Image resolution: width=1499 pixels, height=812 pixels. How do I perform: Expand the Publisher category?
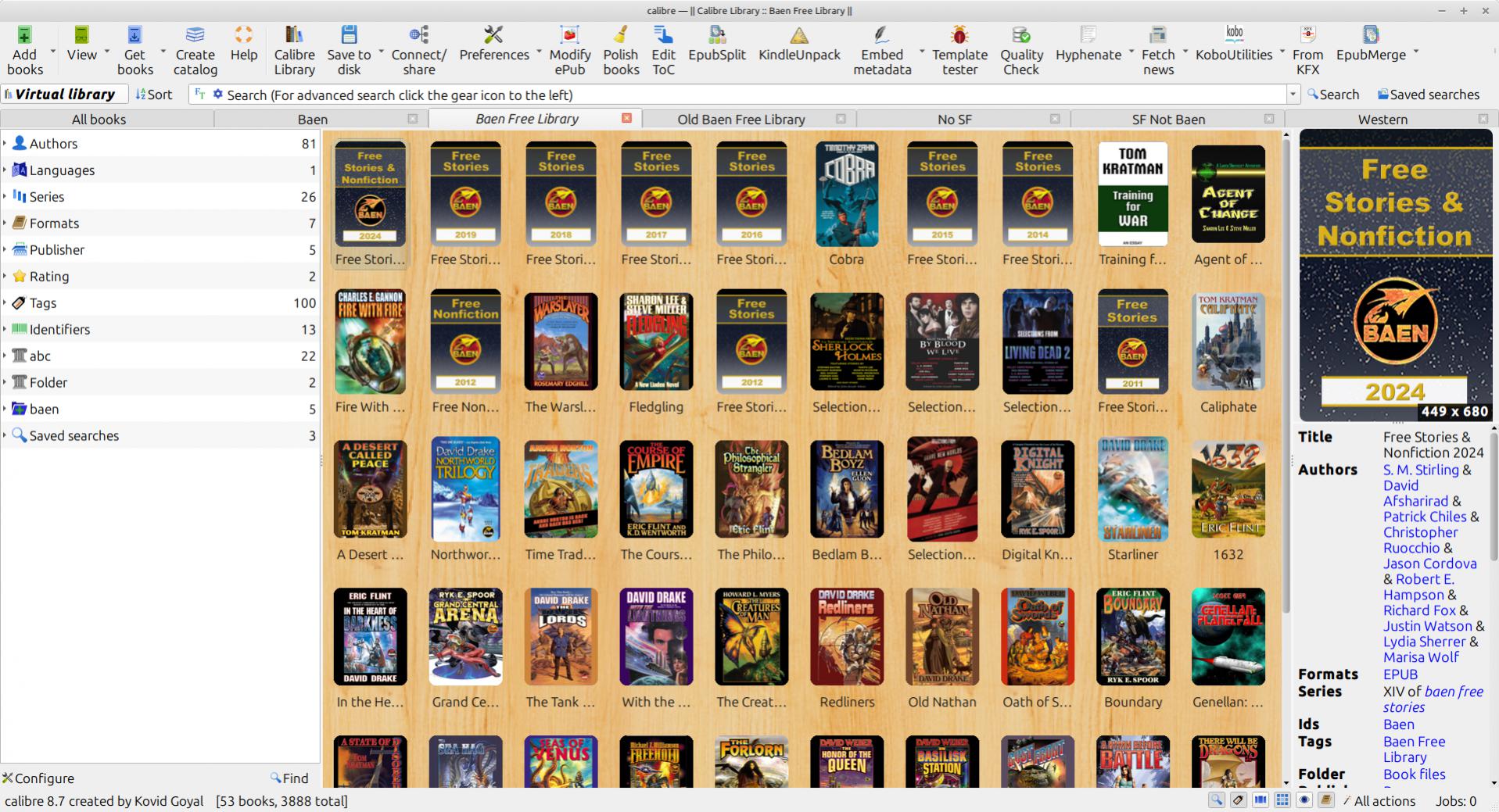(5, 250)
